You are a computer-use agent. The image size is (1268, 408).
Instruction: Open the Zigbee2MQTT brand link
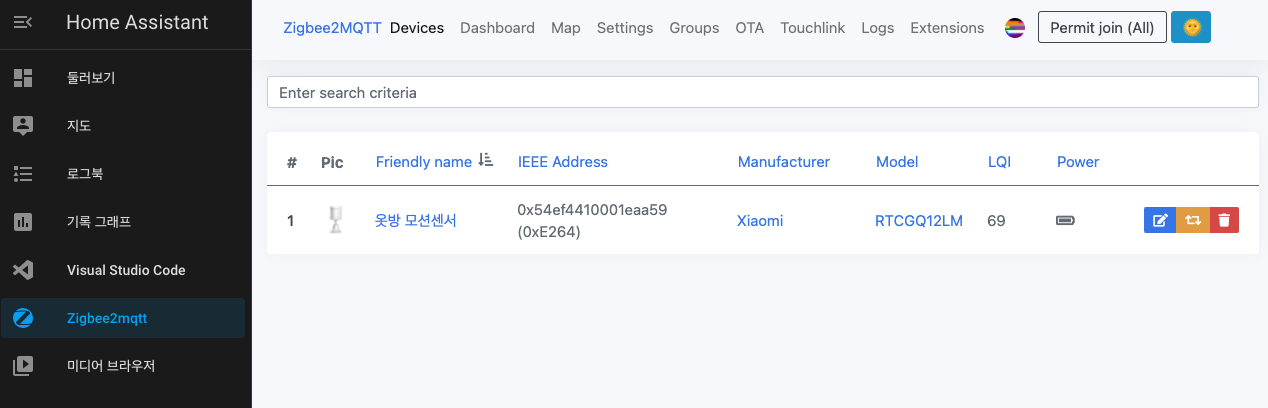click(x=332, y=28)
